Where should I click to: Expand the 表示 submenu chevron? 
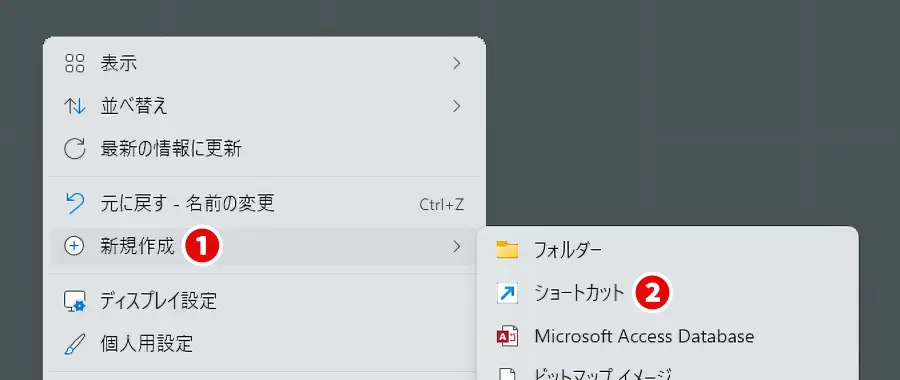(x=457, y=63)
